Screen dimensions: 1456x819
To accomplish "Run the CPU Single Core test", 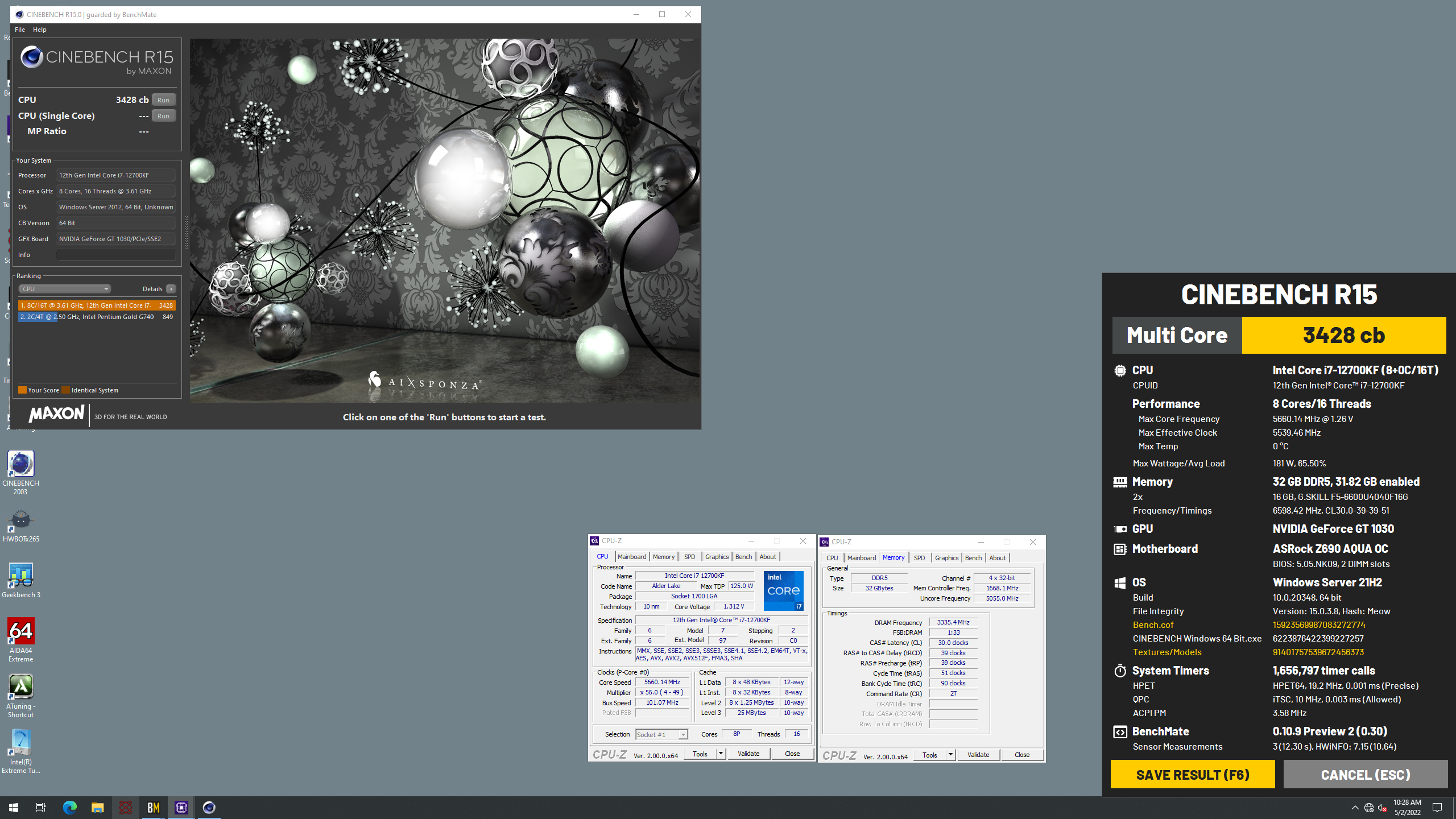I will [x=164, y=115].
